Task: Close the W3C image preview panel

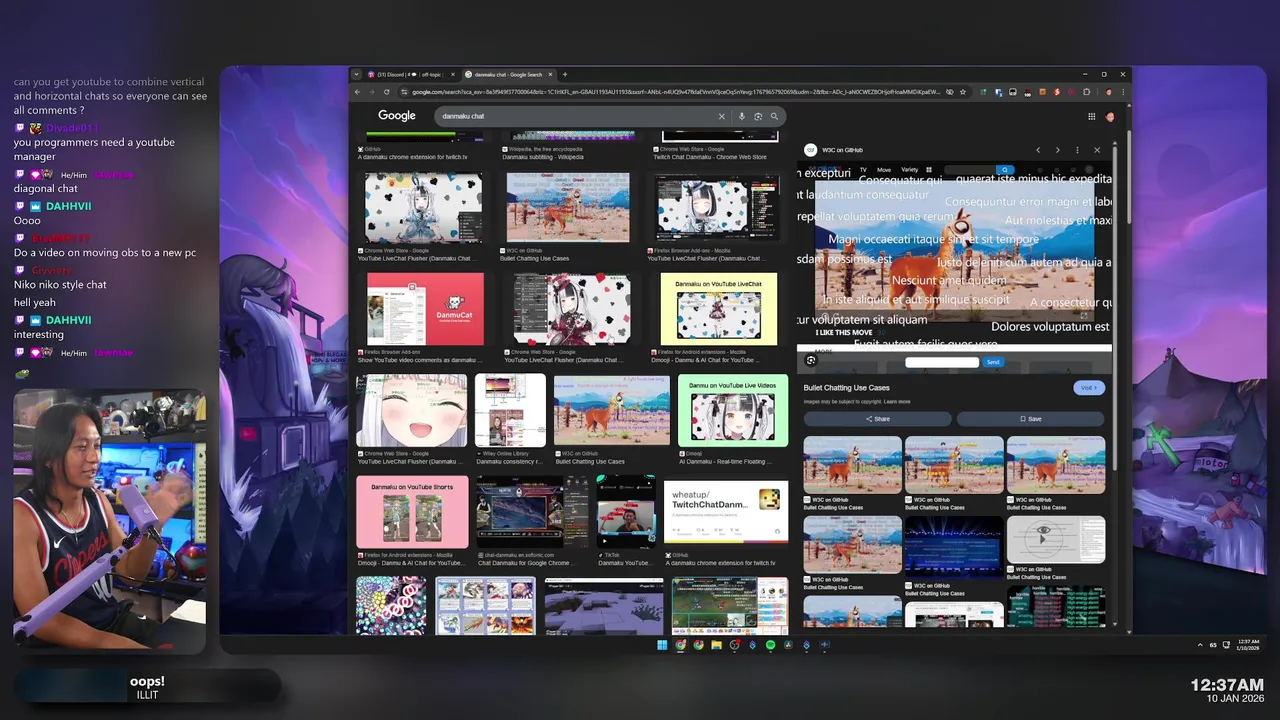Action: tap(1097, 150)
